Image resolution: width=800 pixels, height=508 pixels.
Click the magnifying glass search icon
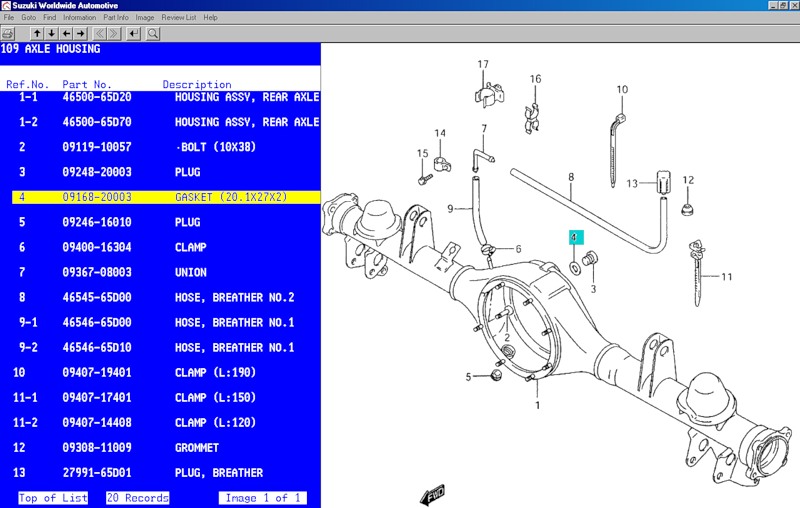point(153,33)
